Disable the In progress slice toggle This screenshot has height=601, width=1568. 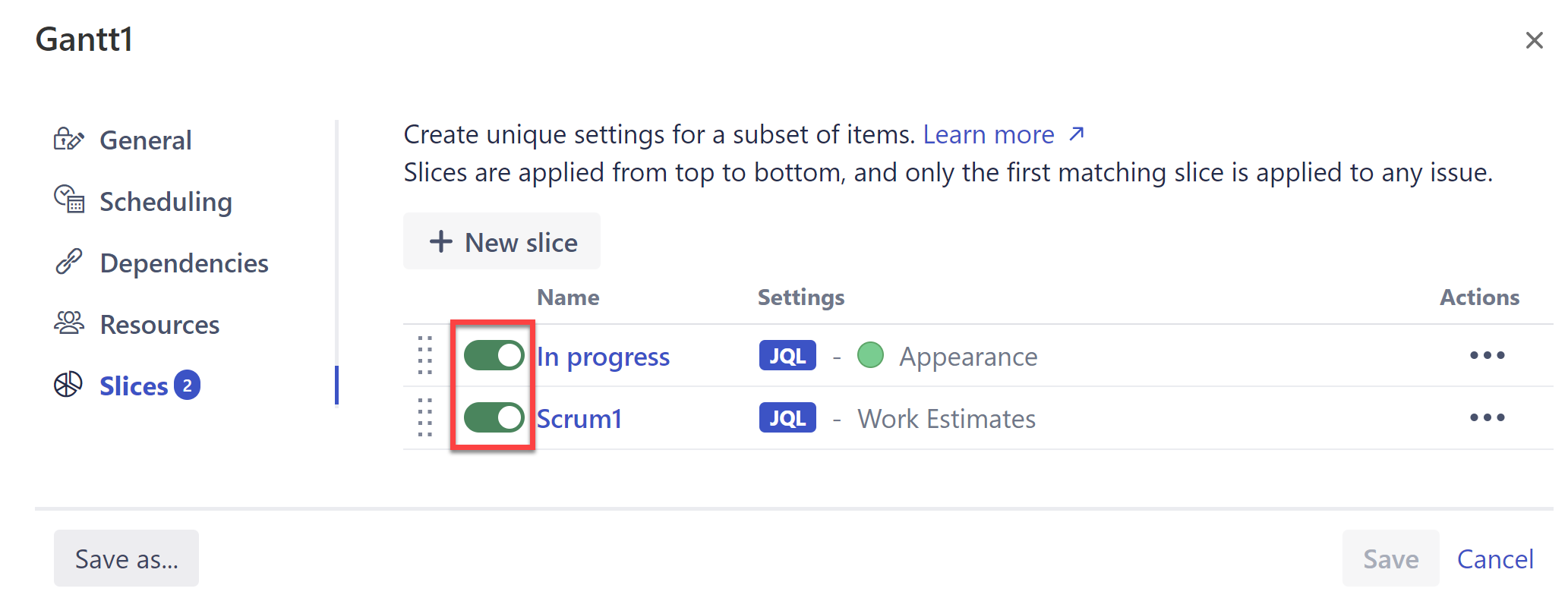(494, 355)
